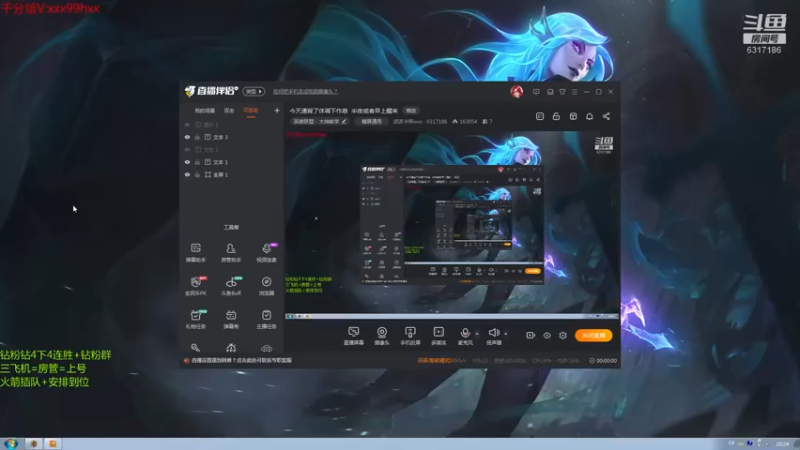The image size is (800, 450).
Task: Click the pencil icon beside 英雄联盟·大神教学
Action: [344, 121]
